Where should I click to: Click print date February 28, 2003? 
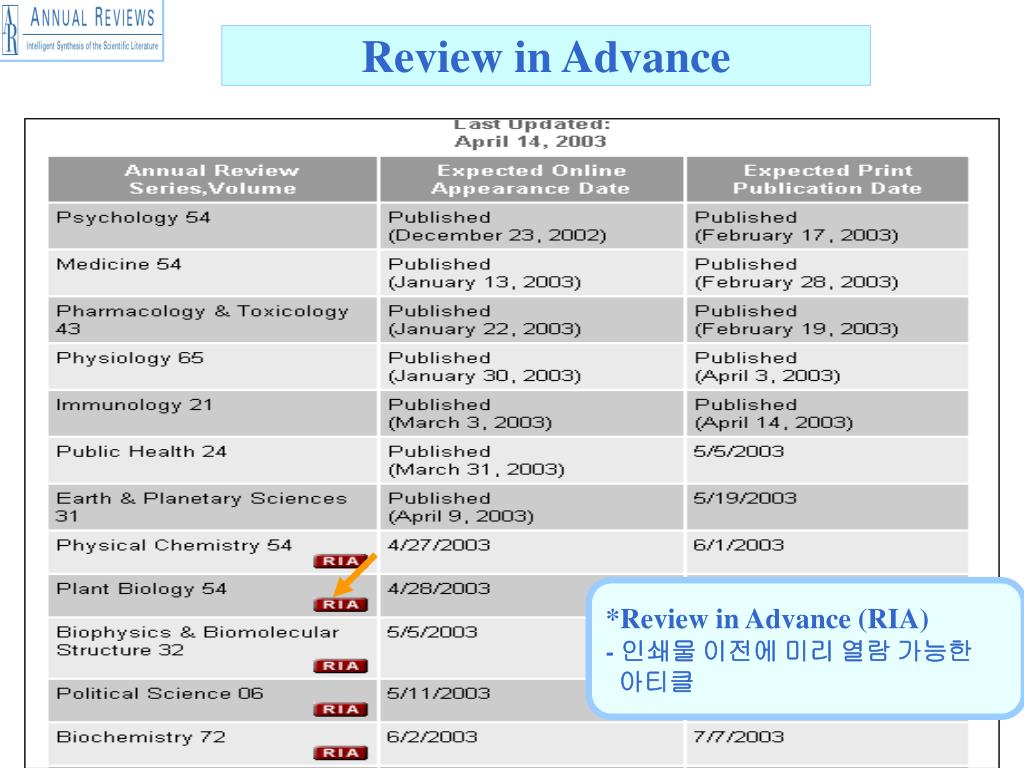point(796,283)
